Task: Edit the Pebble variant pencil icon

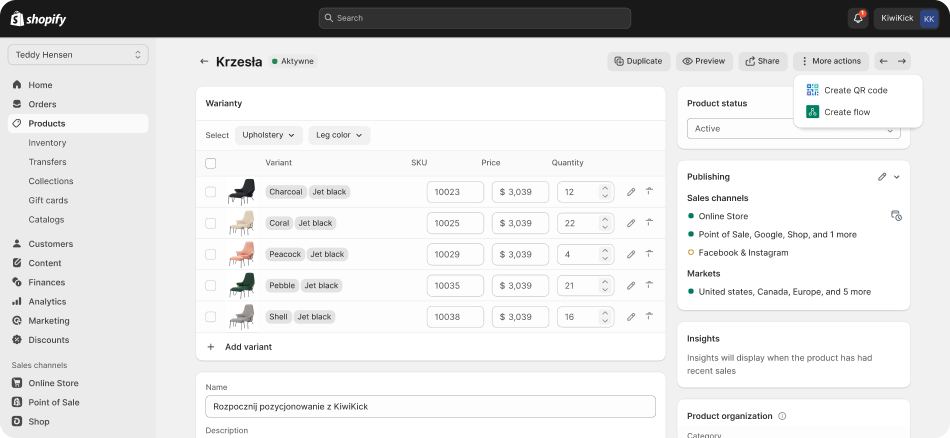Action: click(x=631, y=285)
